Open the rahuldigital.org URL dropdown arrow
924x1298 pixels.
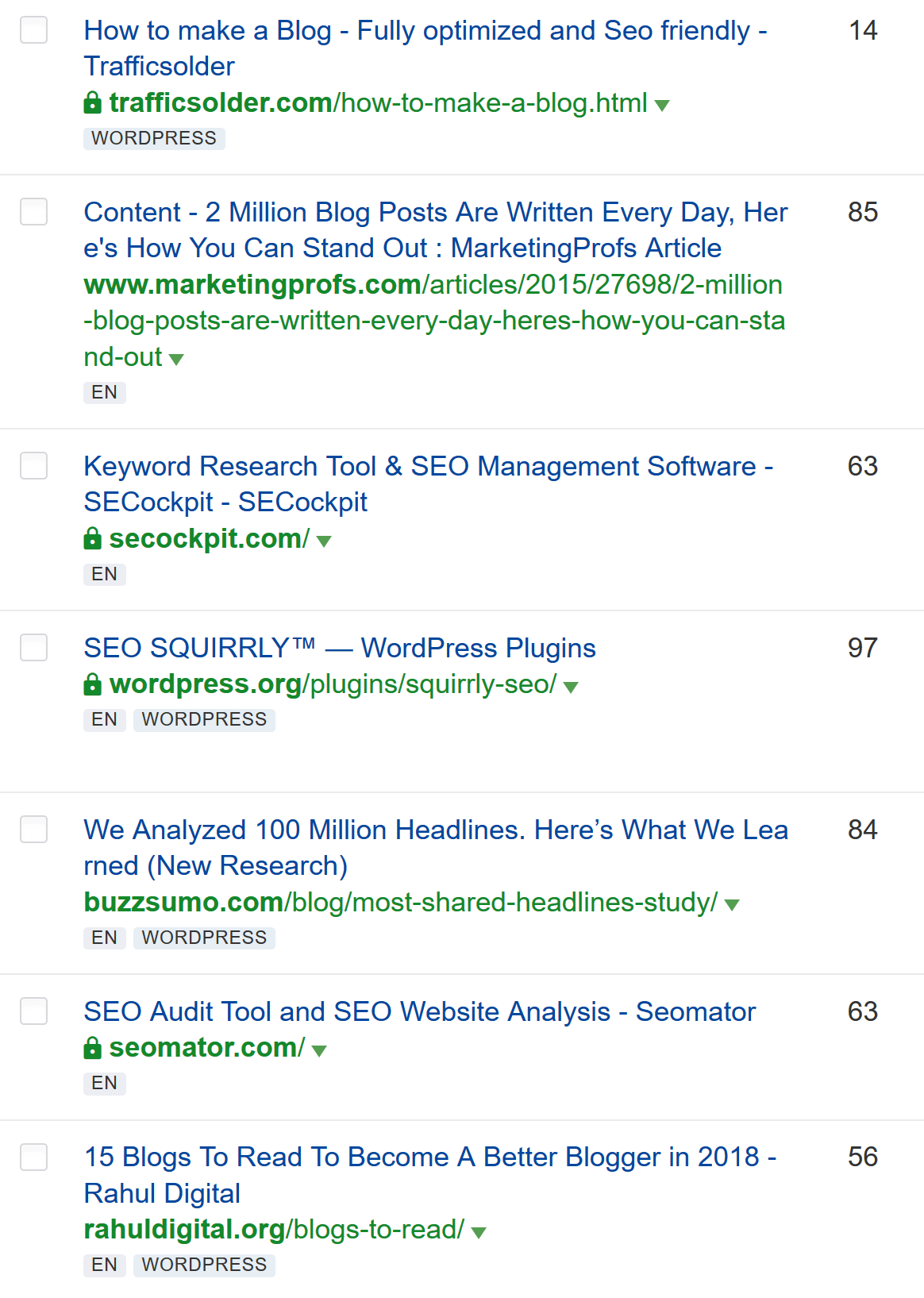[x=478, y=1232]
